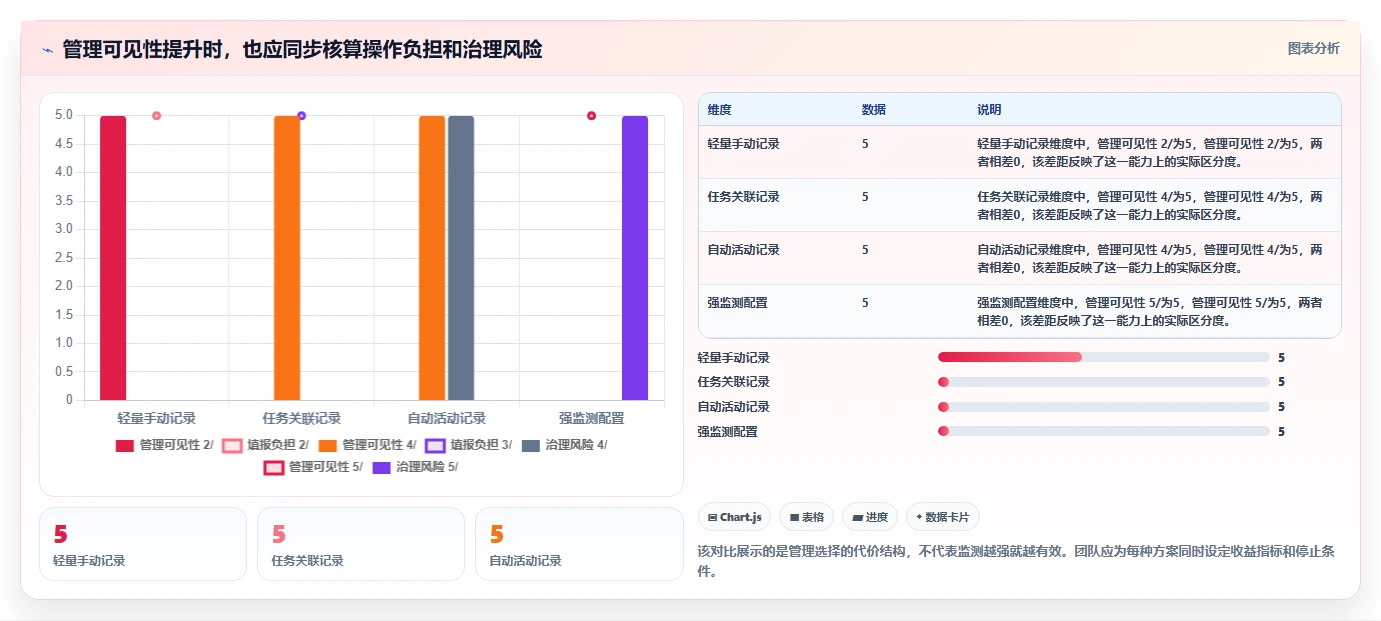Toggle the 填报负担 3/ legend entry
Viewport: 1381px width, 621px height.
[x=468, y=445]
